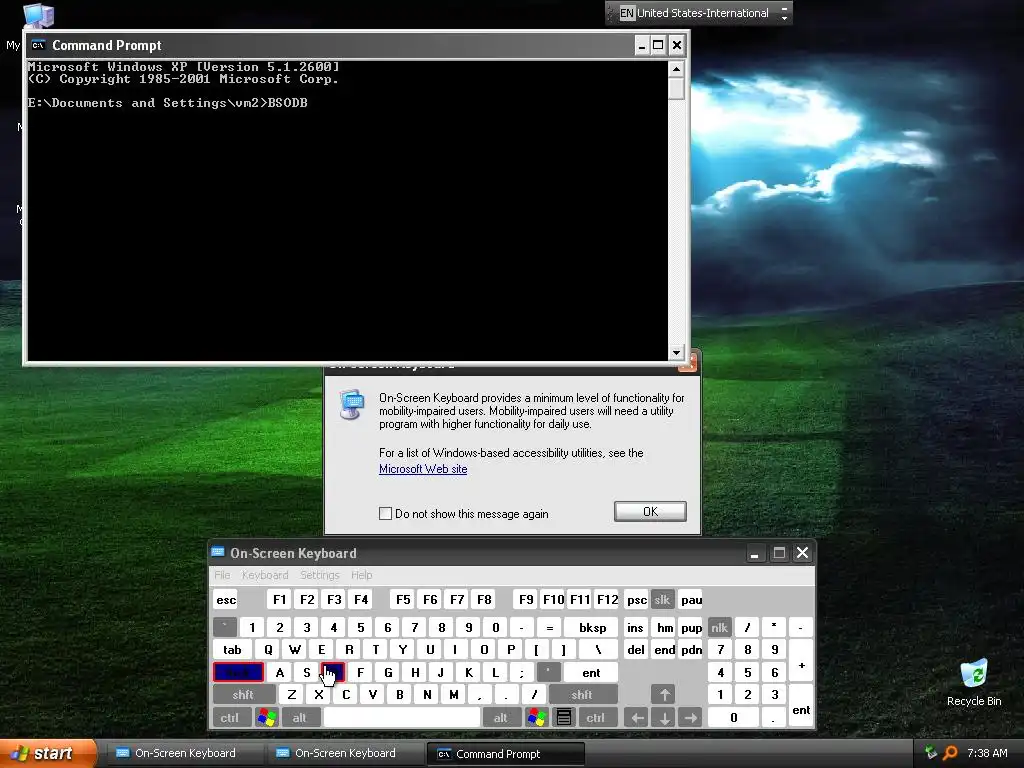Image resolution: width=1024 pixels, height=768 pixels.
Task: Toggle the caps lock key on keyboard
Action: [238, 672]
